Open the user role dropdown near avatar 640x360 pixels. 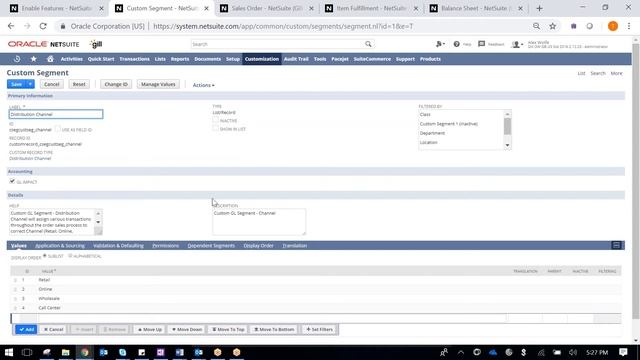(517, 44)
